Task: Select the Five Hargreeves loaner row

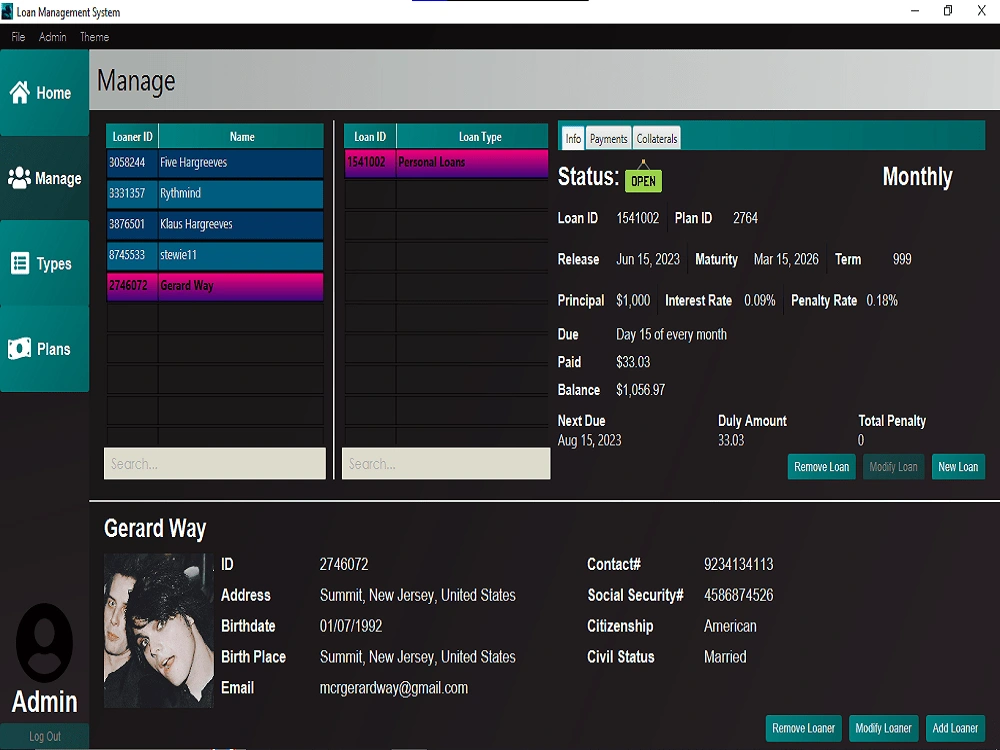Action: point(215,163)
